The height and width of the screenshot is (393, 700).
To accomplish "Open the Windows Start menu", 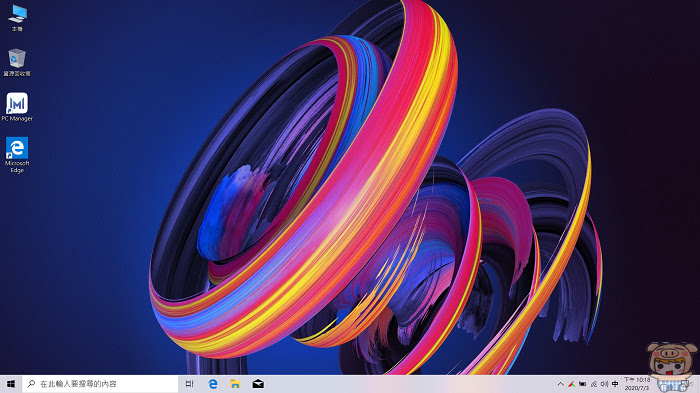I will coord(11,384).
